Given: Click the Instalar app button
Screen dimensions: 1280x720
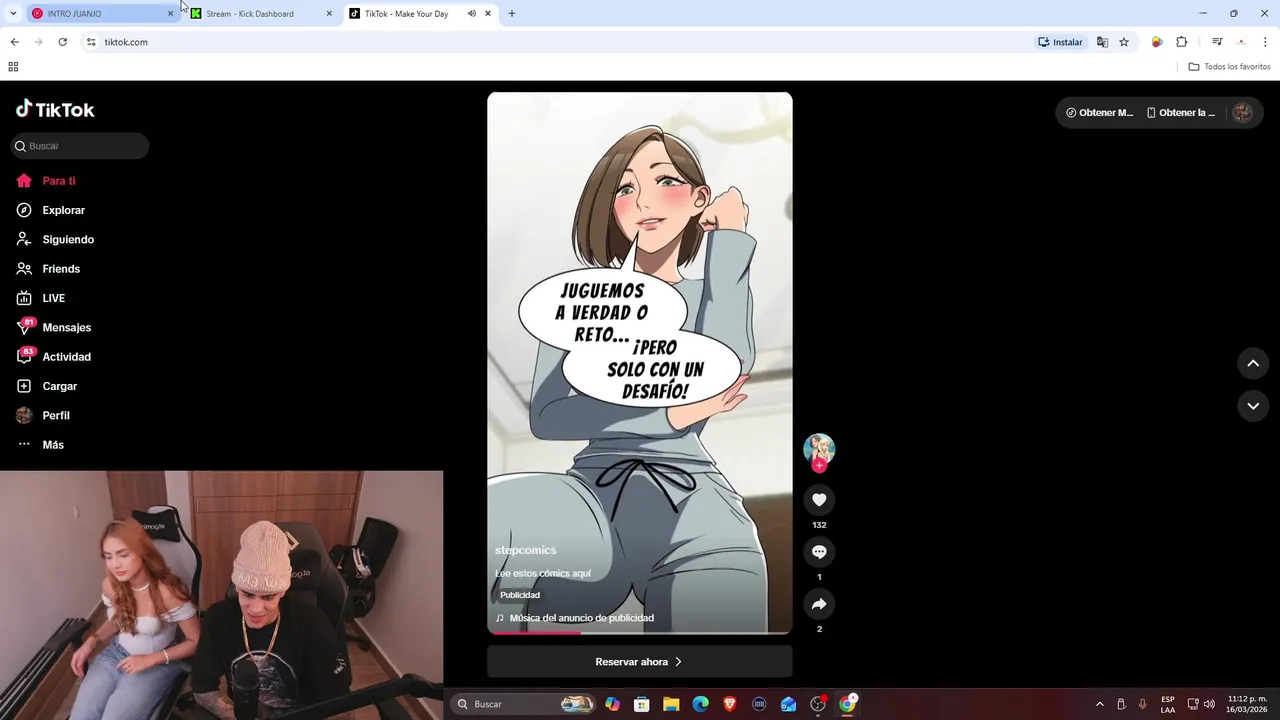Looking at the screenshot, I should click(x=1060, y=42).
